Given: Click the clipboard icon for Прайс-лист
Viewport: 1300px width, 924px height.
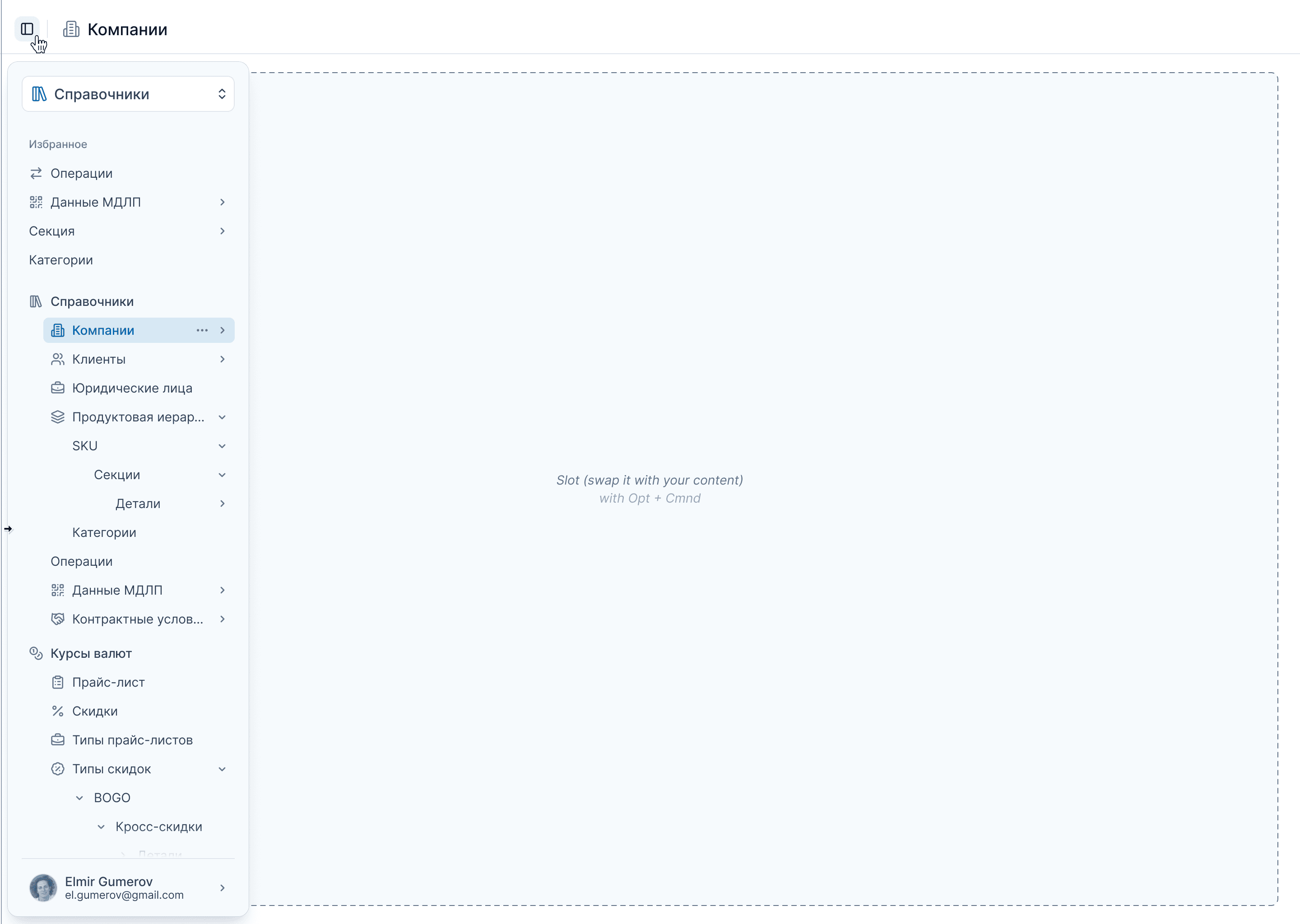Looking at the screenshot, I should click(57, 682).
